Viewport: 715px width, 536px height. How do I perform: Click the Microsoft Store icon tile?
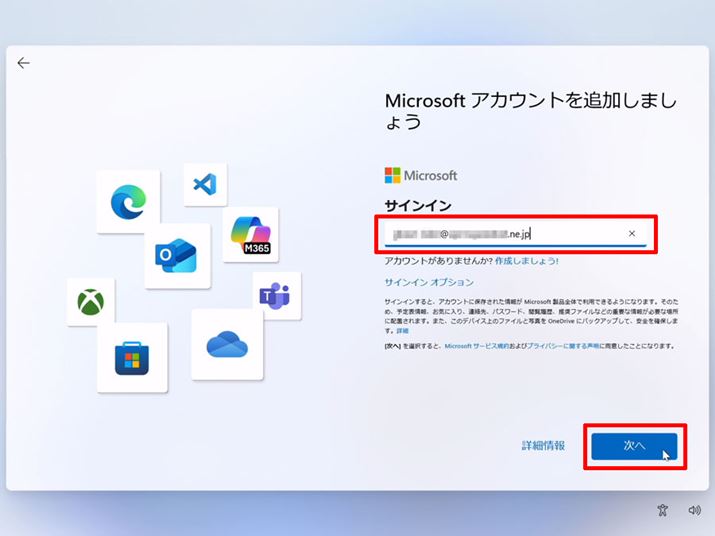tap(132, 357)
